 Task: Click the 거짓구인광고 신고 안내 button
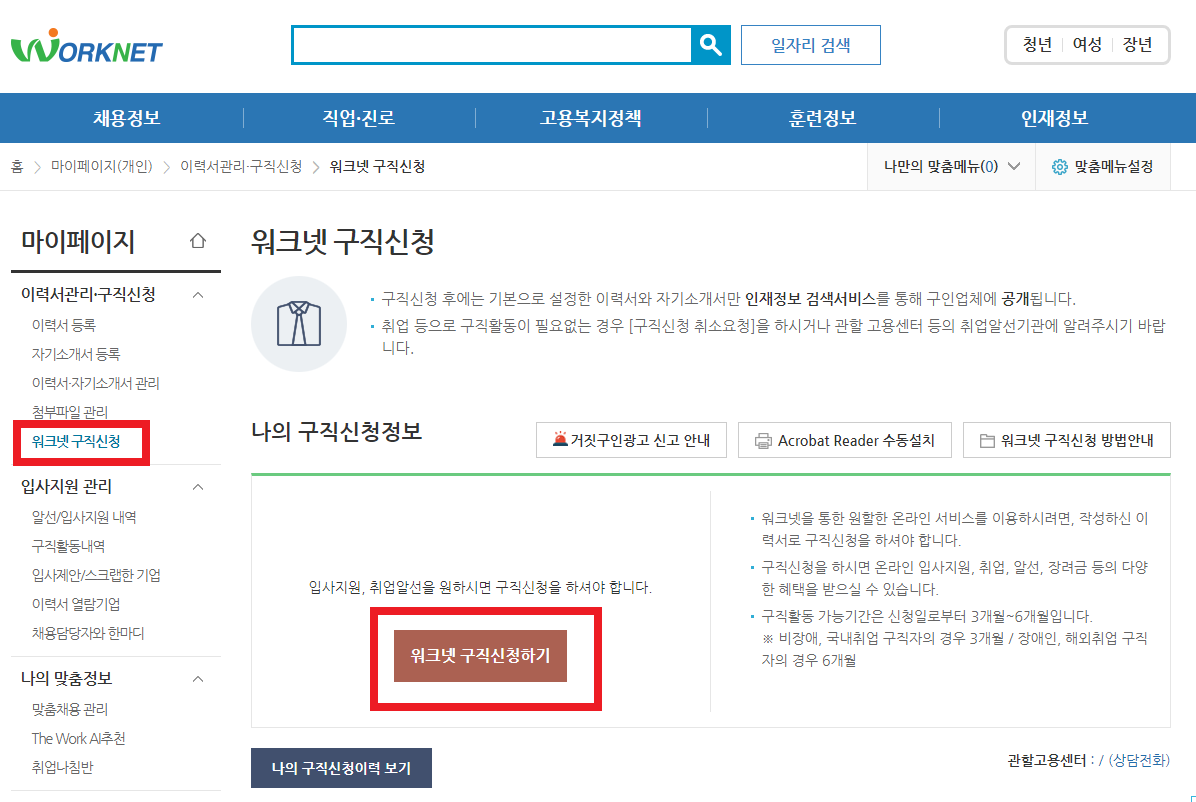click(632, 440)
